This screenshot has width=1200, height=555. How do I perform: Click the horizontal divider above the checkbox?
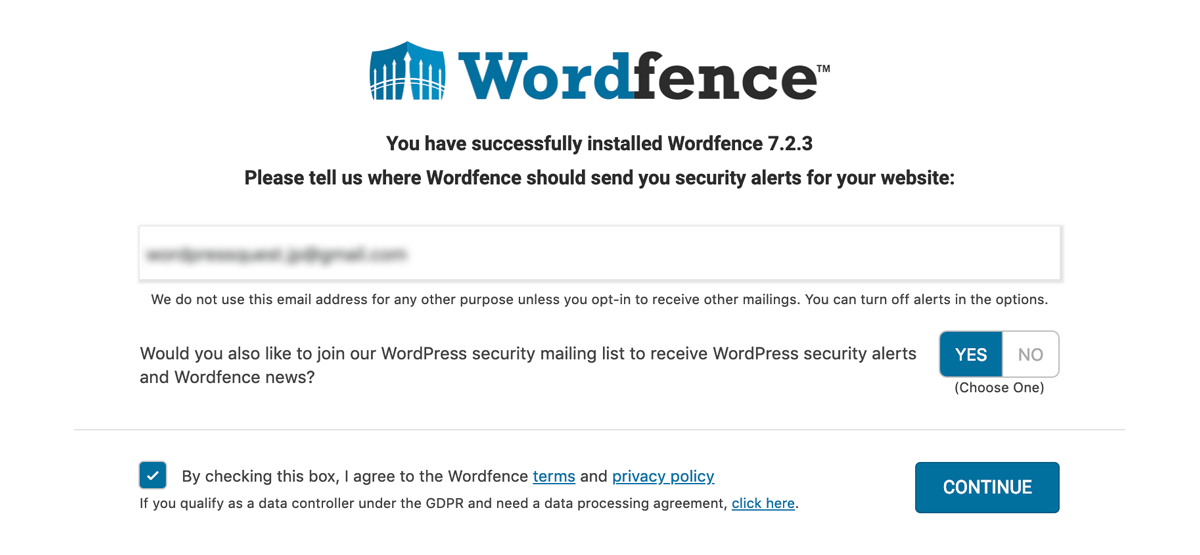(599, 430)
